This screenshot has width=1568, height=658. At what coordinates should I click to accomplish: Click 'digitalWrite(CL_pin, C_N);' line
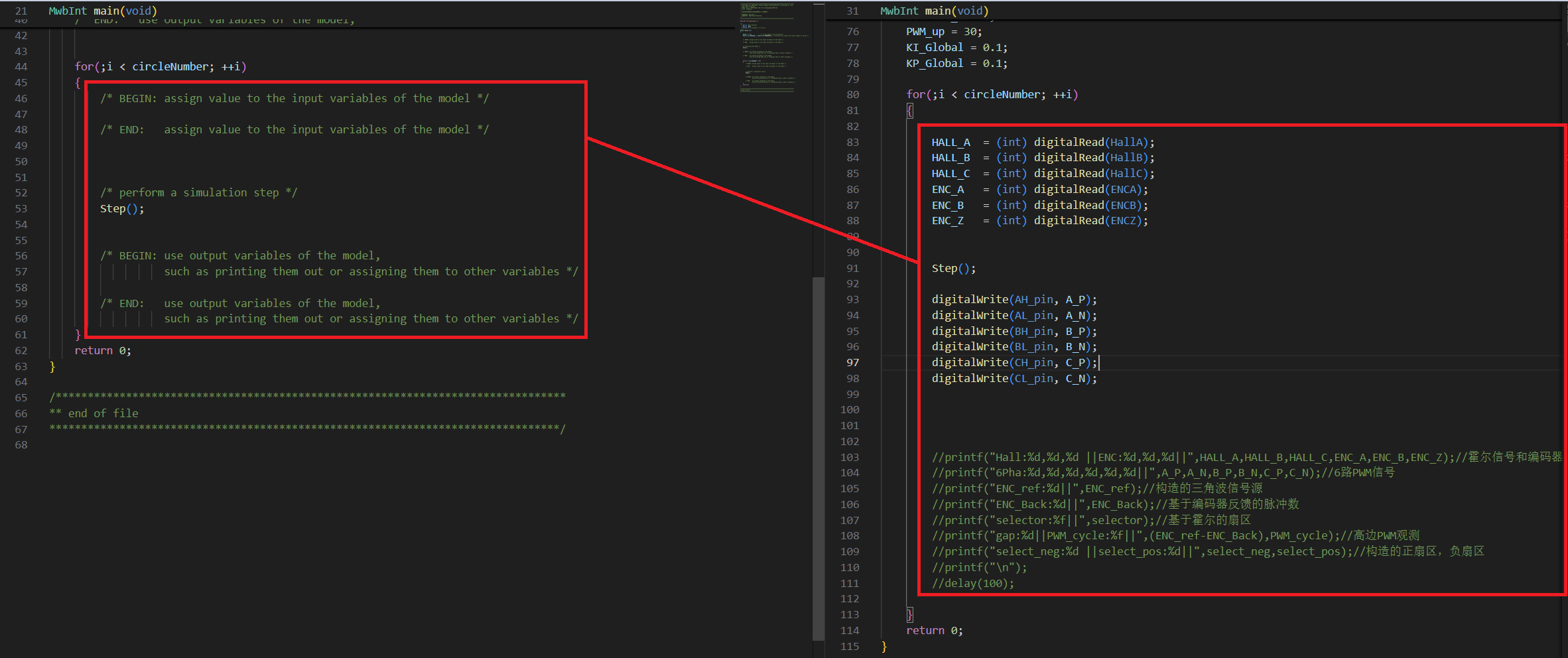pyautogui.click(x=1014, y=378)
